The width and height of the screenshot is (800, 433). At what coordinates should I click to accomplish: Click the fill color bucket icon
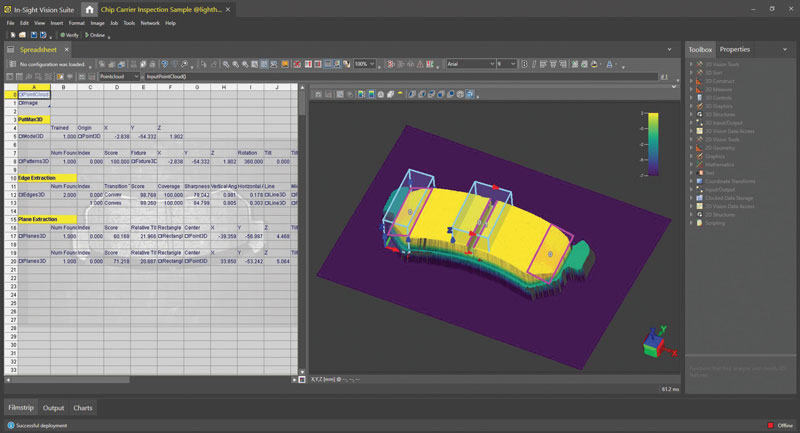pyautogui.click(x=594, y=64)
